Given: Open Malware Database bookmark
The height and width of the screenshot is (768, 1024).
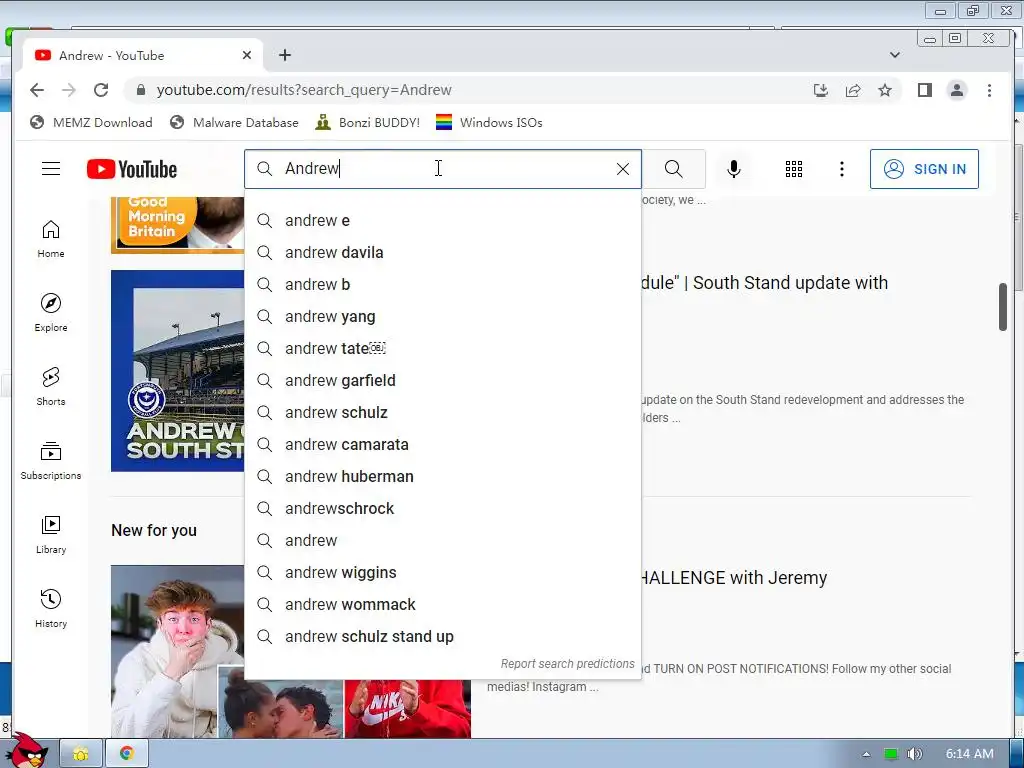Looking at the screenshot, I should (x=234, y=123).
